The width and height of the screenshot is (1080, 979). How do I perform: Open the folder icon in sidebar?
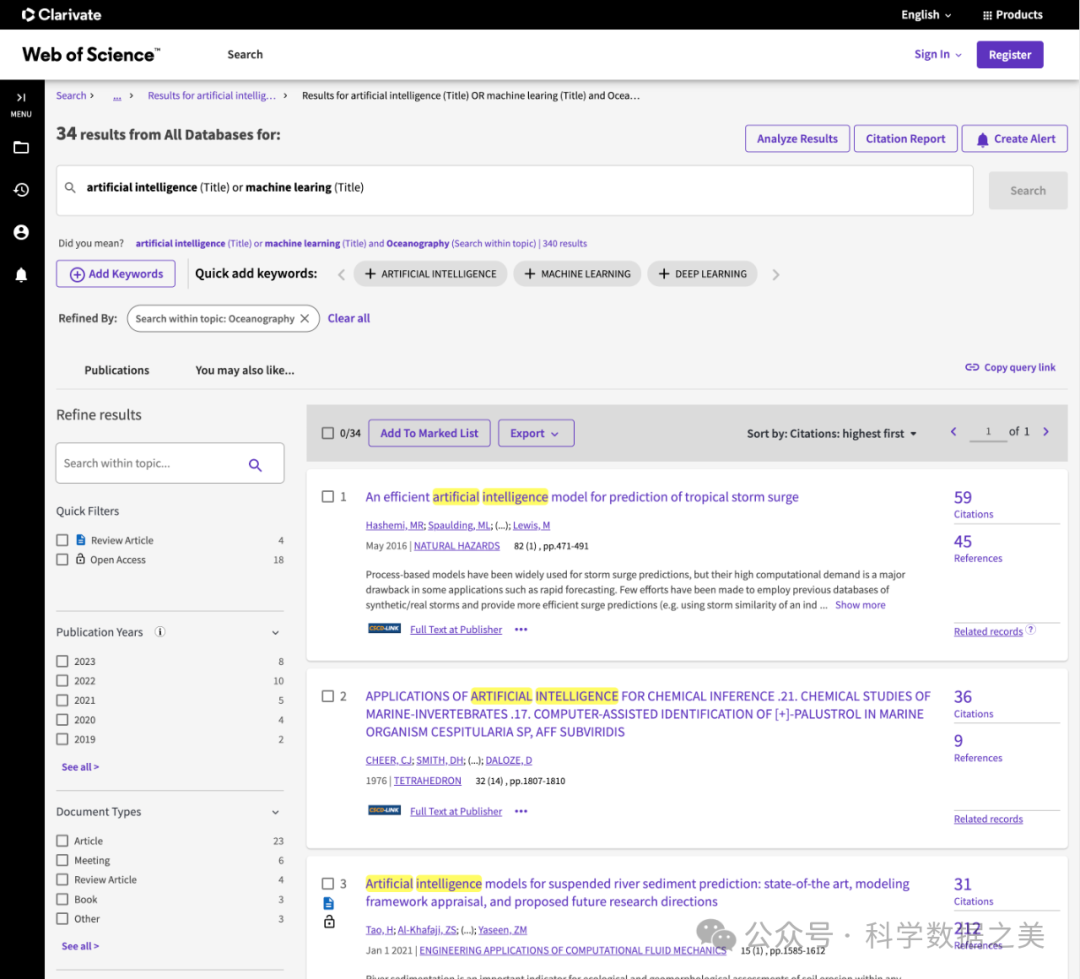21,148
